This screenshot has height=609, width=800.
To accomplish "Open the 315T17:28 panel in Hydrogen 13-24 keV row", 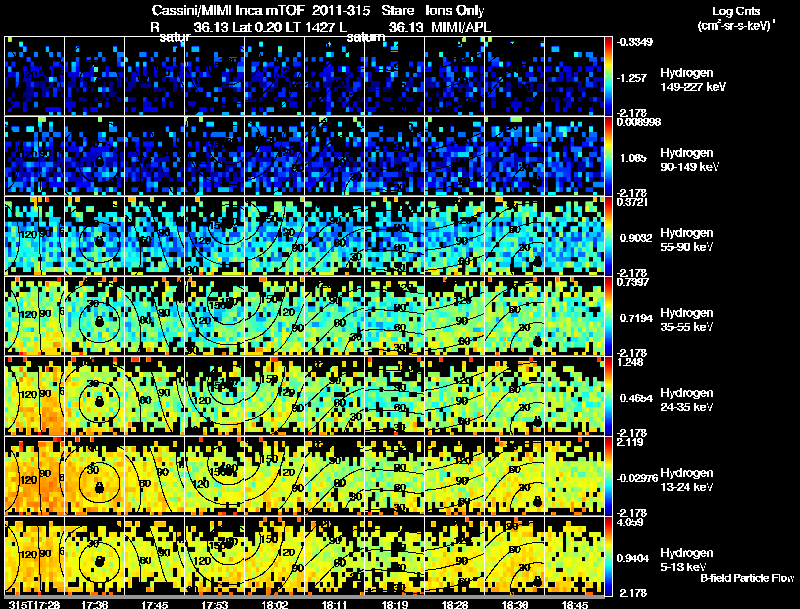I will [x=35, y=476].
